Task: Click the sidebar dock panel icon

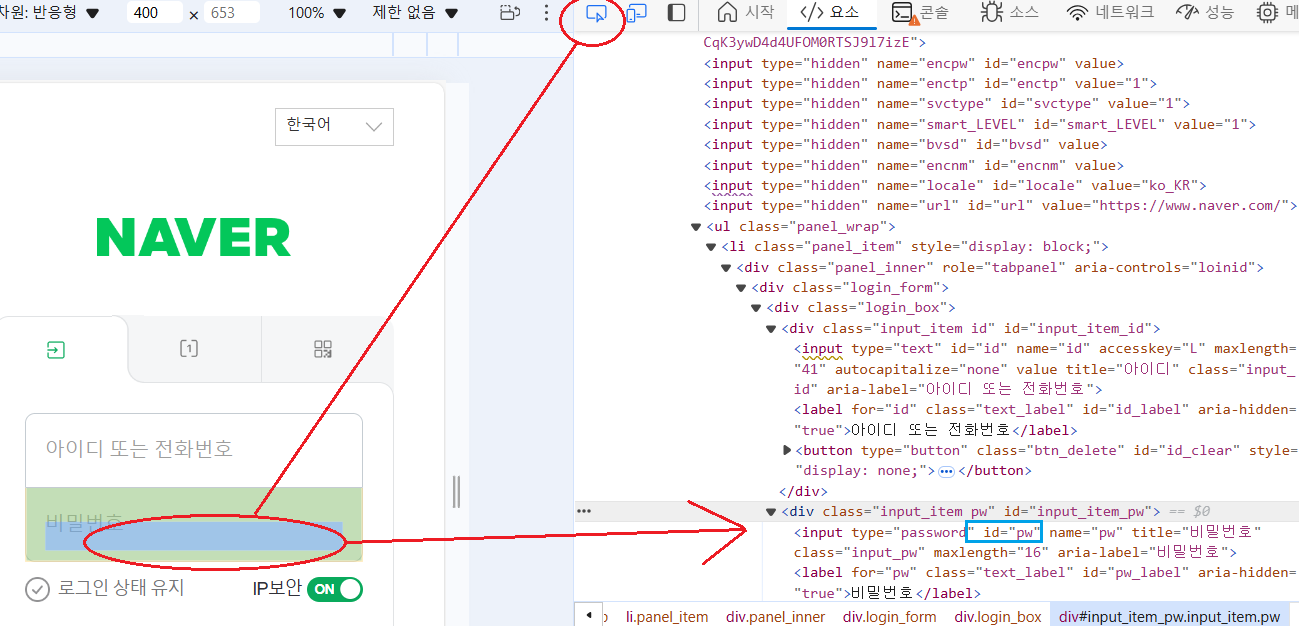Action: pyautogui.click(x=677, y=13)
